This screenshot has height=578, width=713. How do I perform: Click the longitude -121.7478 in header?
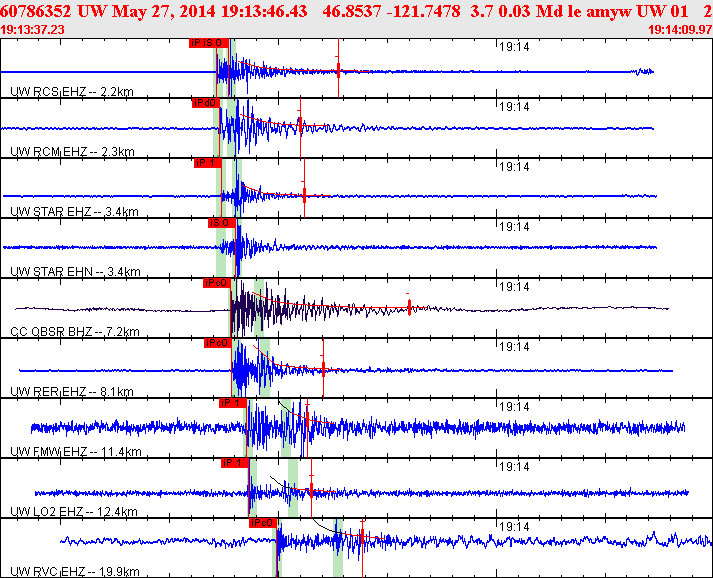(x=424, y=11)
